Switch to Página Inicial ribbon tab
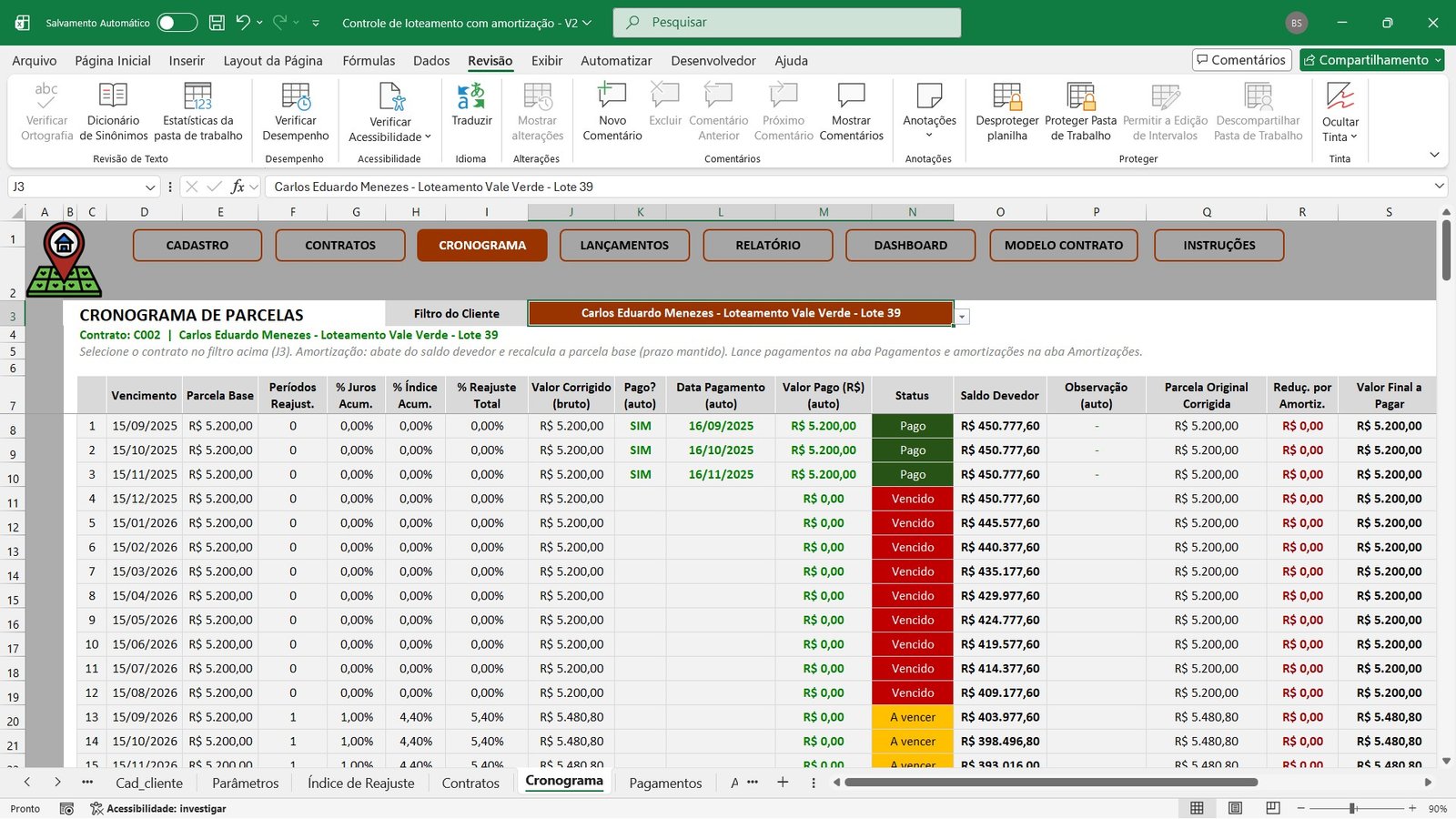 pos(113,61)
